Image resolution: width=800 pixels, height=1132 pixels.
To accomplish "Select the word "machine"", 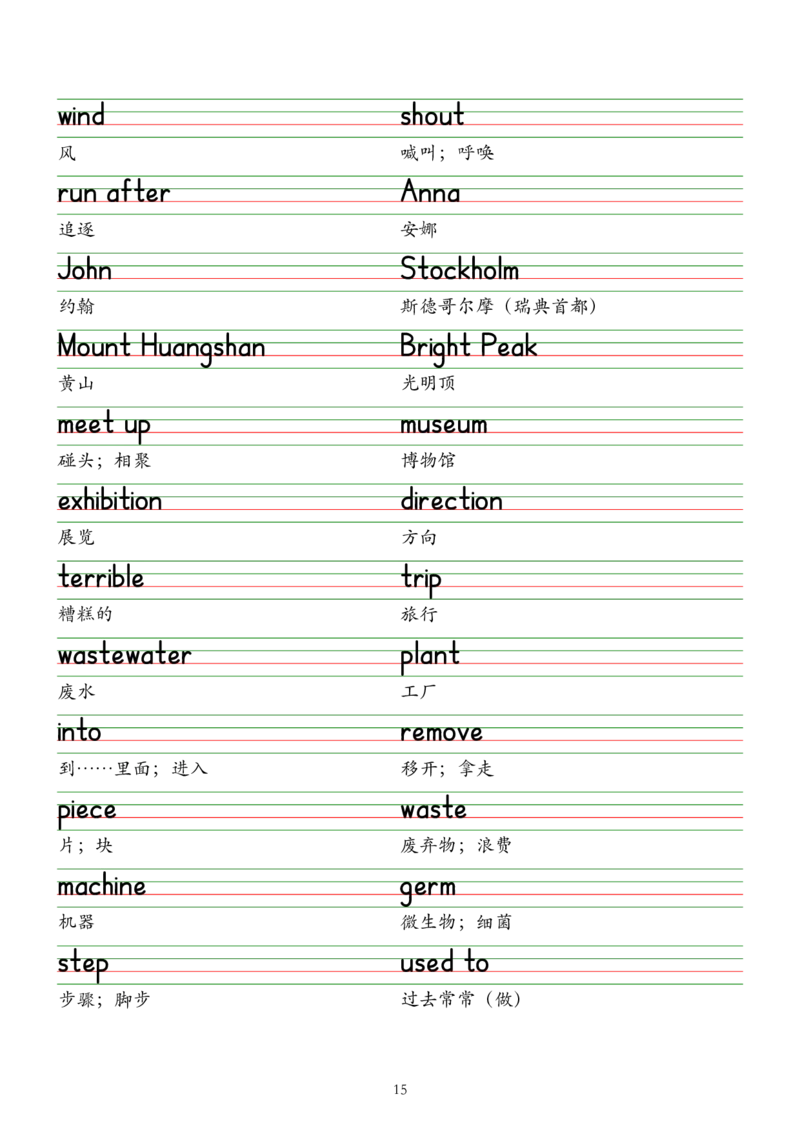I will pos(100,886).
